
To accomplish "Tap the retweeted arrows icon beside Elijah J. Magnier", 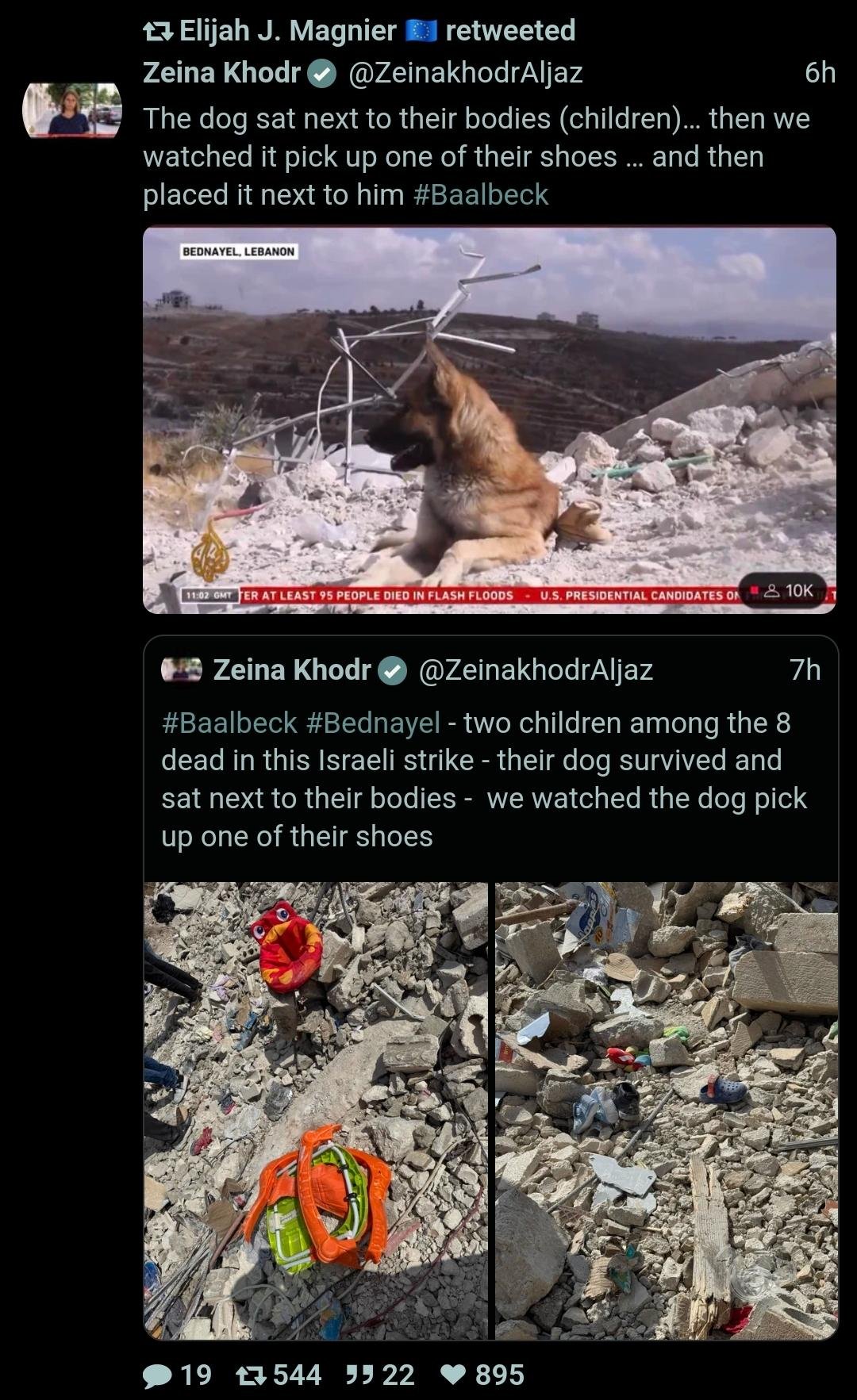I will click(157, 31).
